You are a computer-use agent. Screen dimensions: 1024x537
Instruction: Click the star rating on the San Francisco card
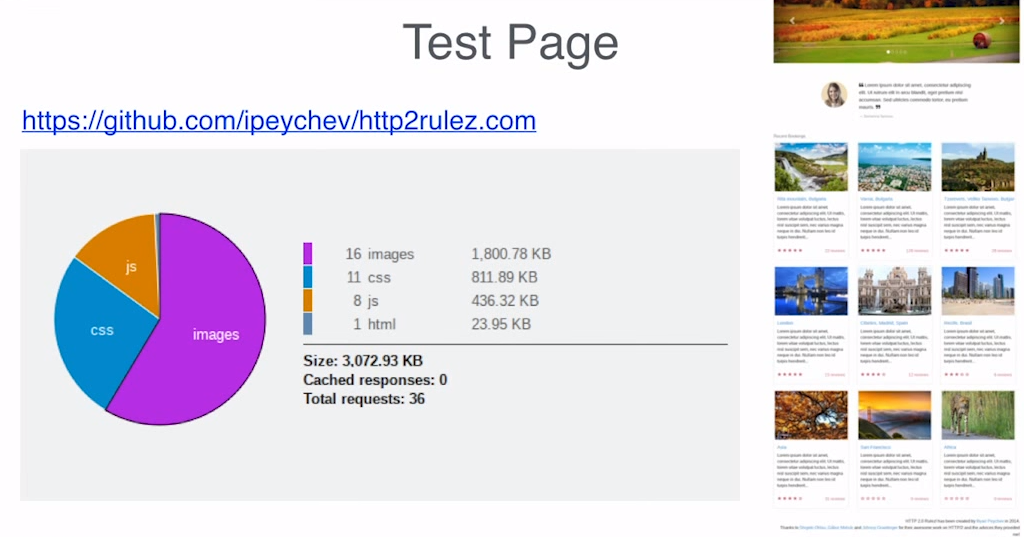tap(873, 498)
